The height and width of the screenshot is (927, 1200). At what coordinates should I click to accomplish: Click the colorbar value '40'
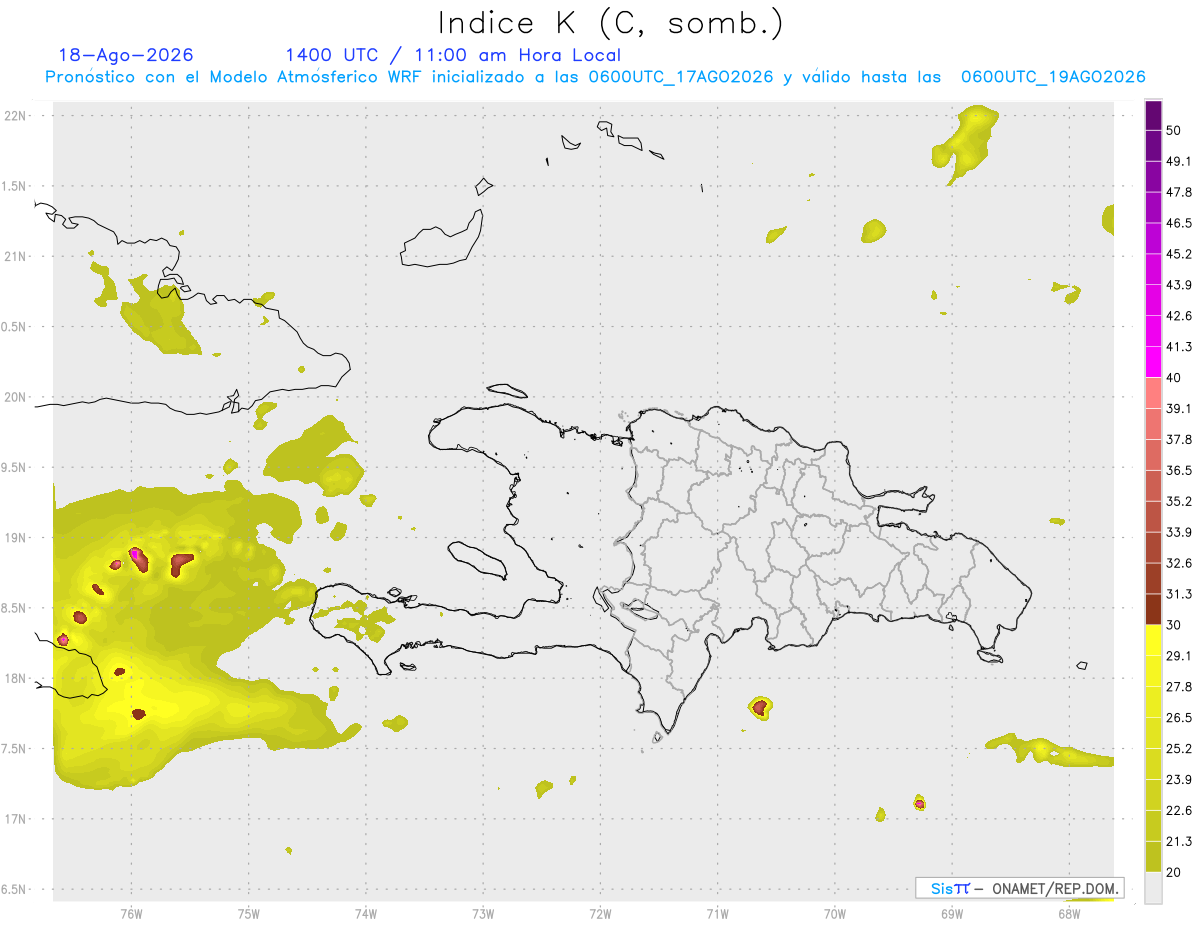(x=1174, y=378)
